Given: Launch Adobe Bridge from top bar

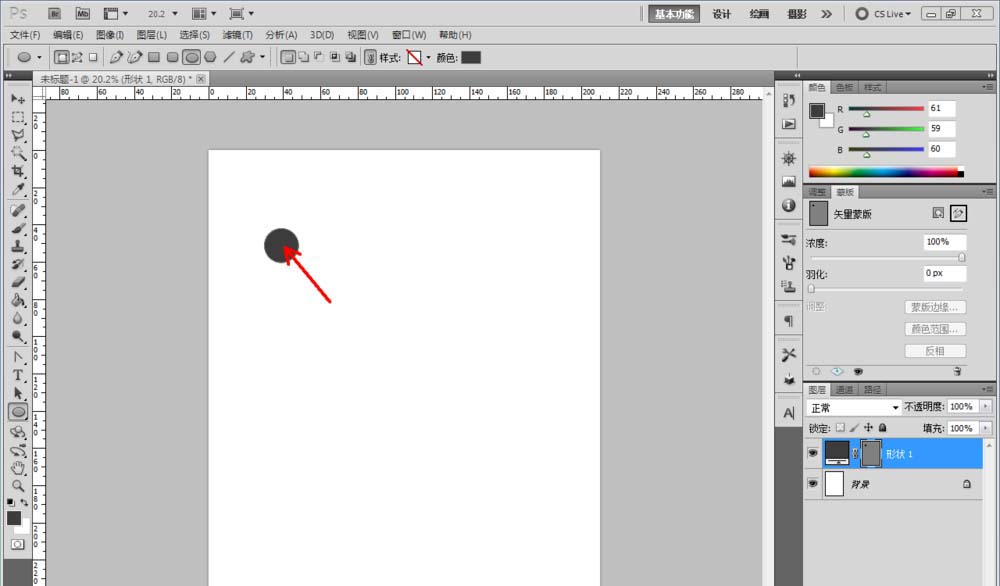Looking at the screenshot, I should [55, 13].
